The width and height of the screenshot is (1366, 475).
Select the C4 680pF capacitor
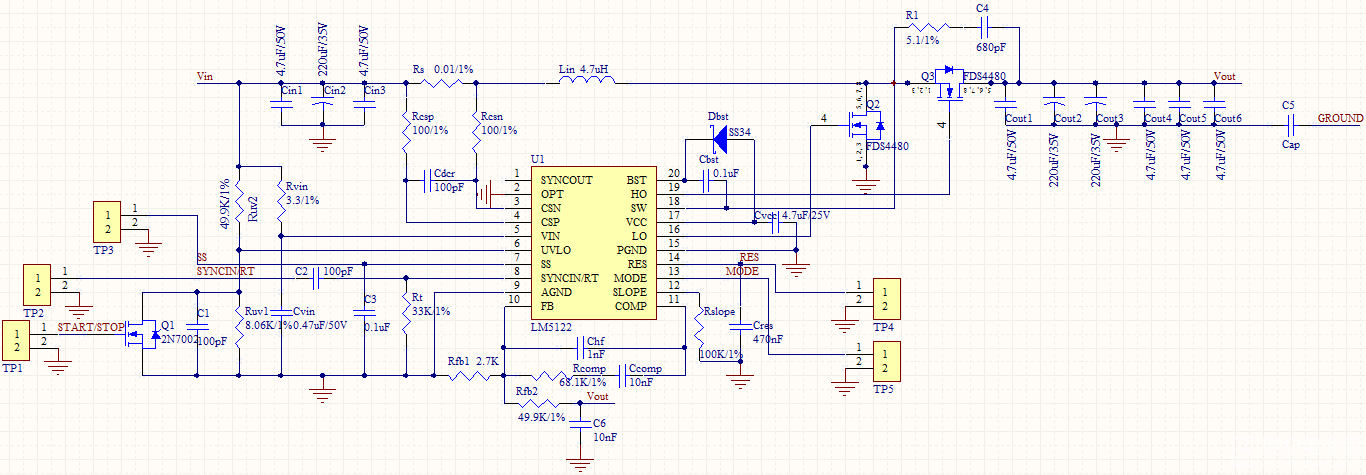[x=983, y=27]
